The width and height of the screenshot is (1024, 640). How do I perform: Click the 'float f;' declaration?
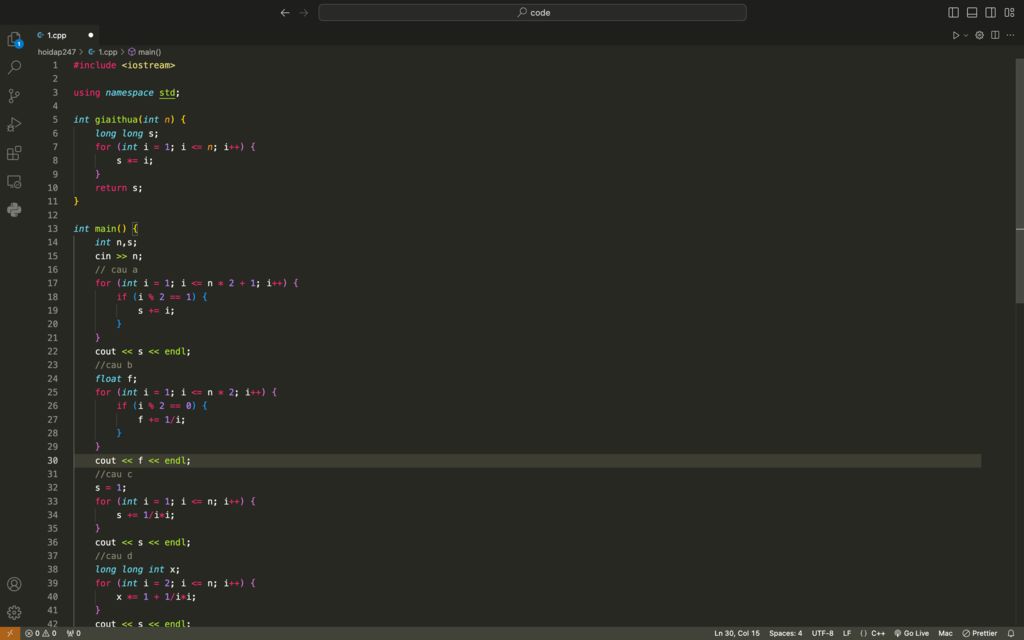pos(116,379)
